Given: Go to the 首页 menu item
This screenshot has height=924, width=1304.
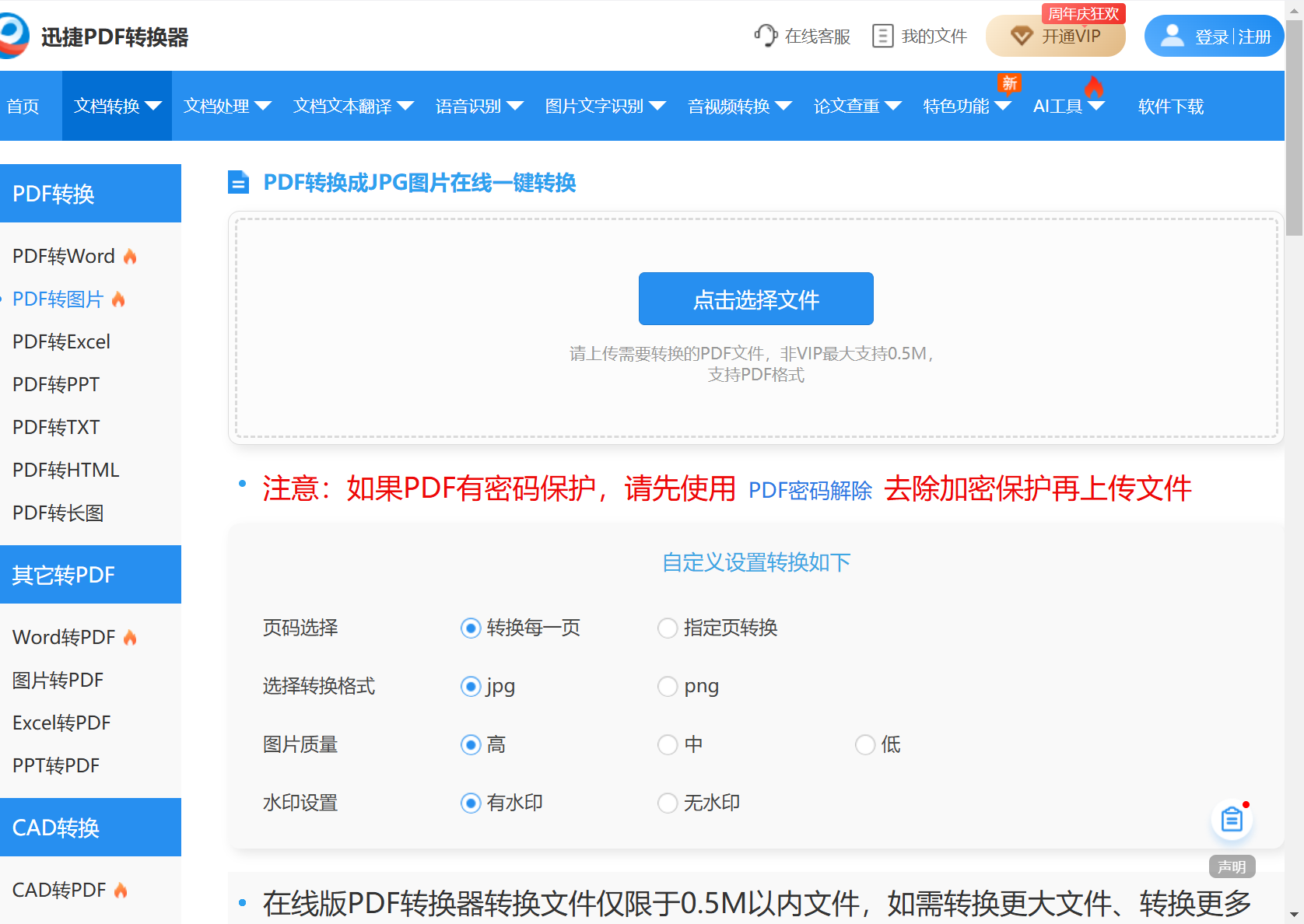Looking at the screenshot, I should (23, 106).
